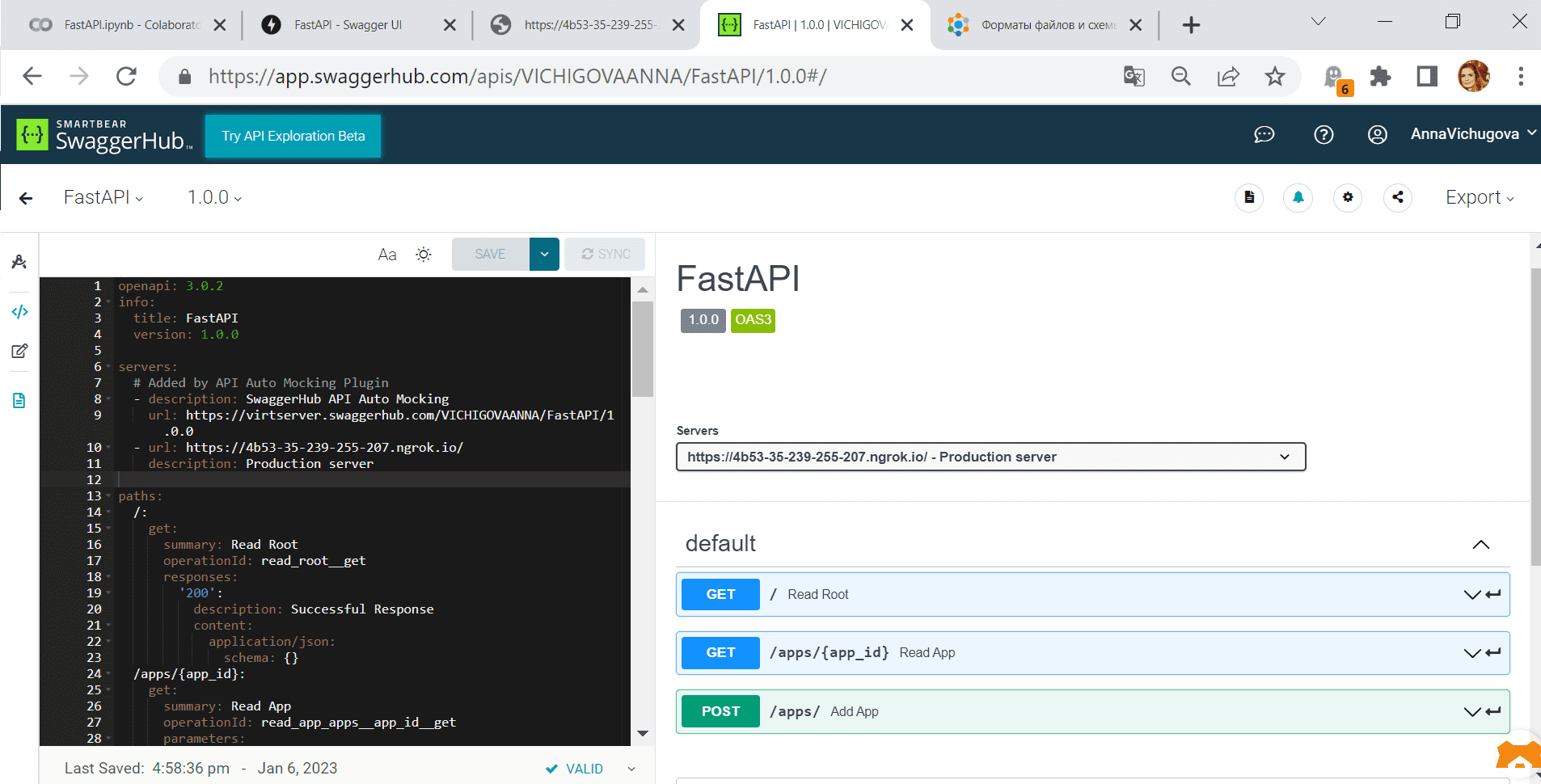Click the SAVE button
1541x784 pixels.
[490, 254]
